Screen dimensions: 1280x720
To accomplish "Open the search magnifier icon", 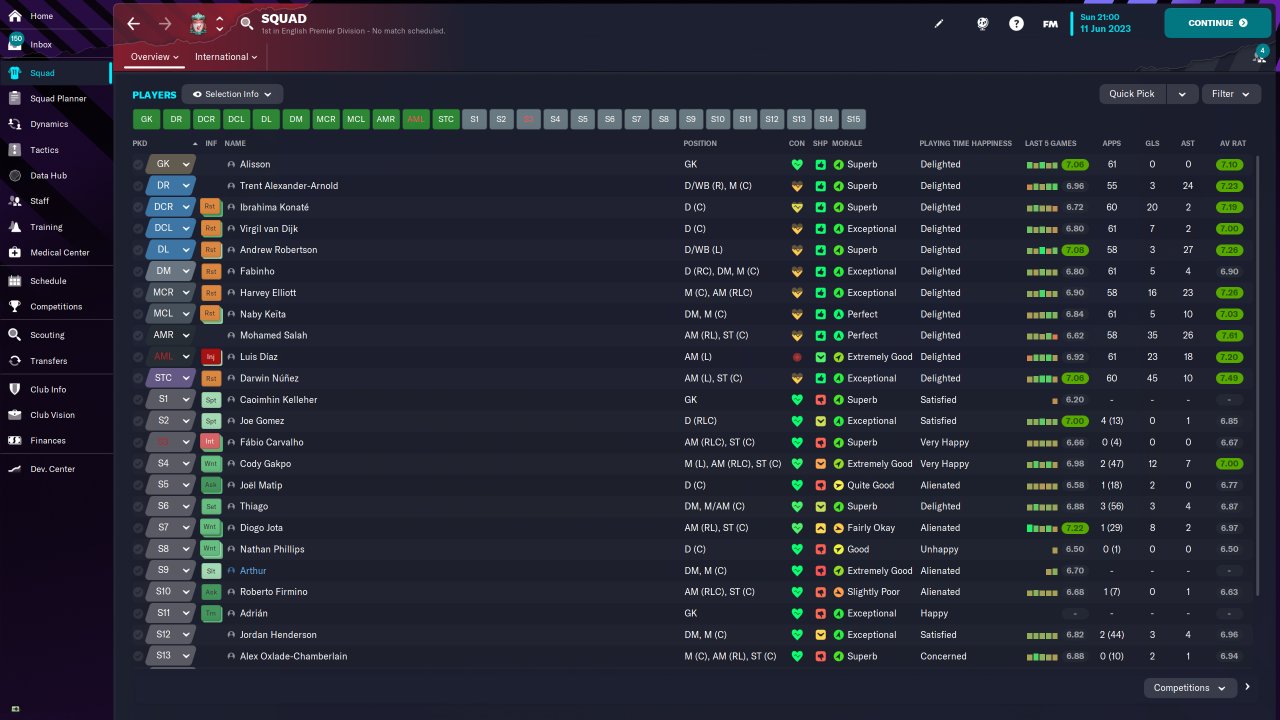I will pos(247,23).
